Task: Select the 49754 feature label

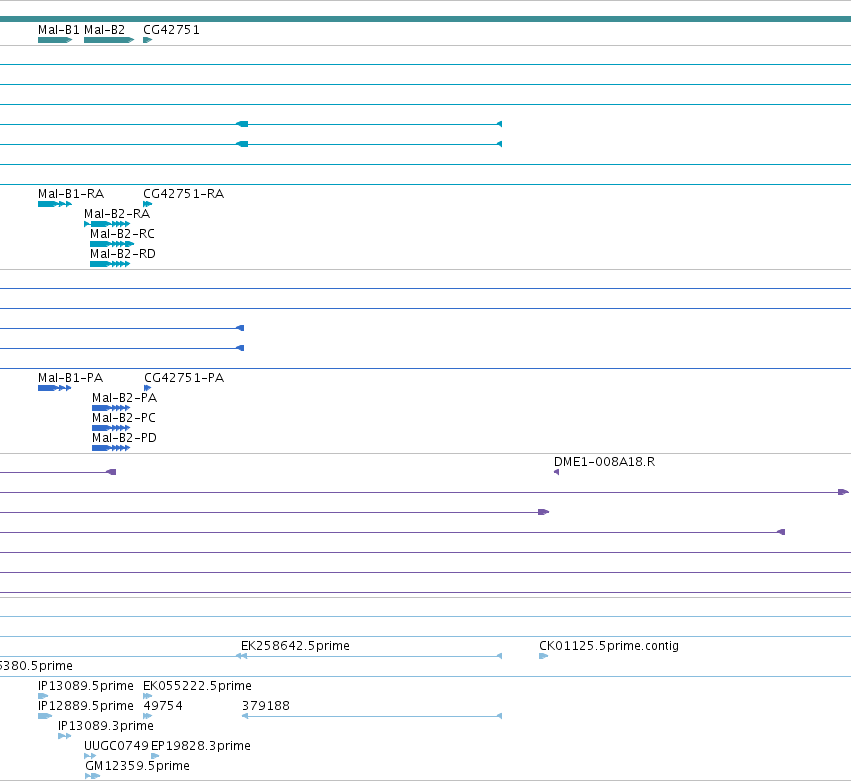Action: point(163,706)
